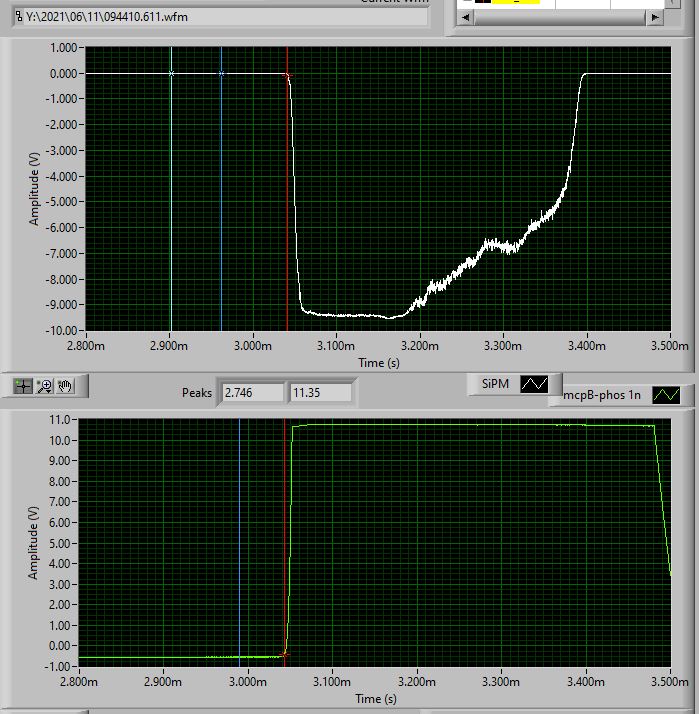Image resolution: width=699 pixels, height=714 pixels.
Task: Click the Amplitude (V) label of the mcpB-phos graph
Action: click(33, 543)
